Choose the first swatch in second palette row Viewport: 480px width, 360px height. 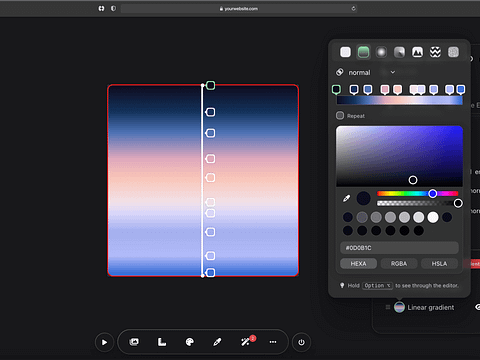tap(348, 230)
